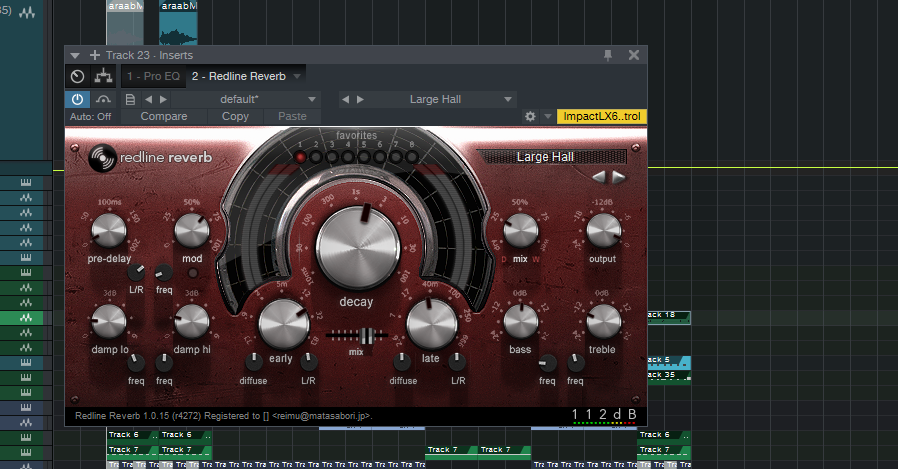Click the late knob
Viewport: 898px width, 469px height.
[x=431, y=324]
